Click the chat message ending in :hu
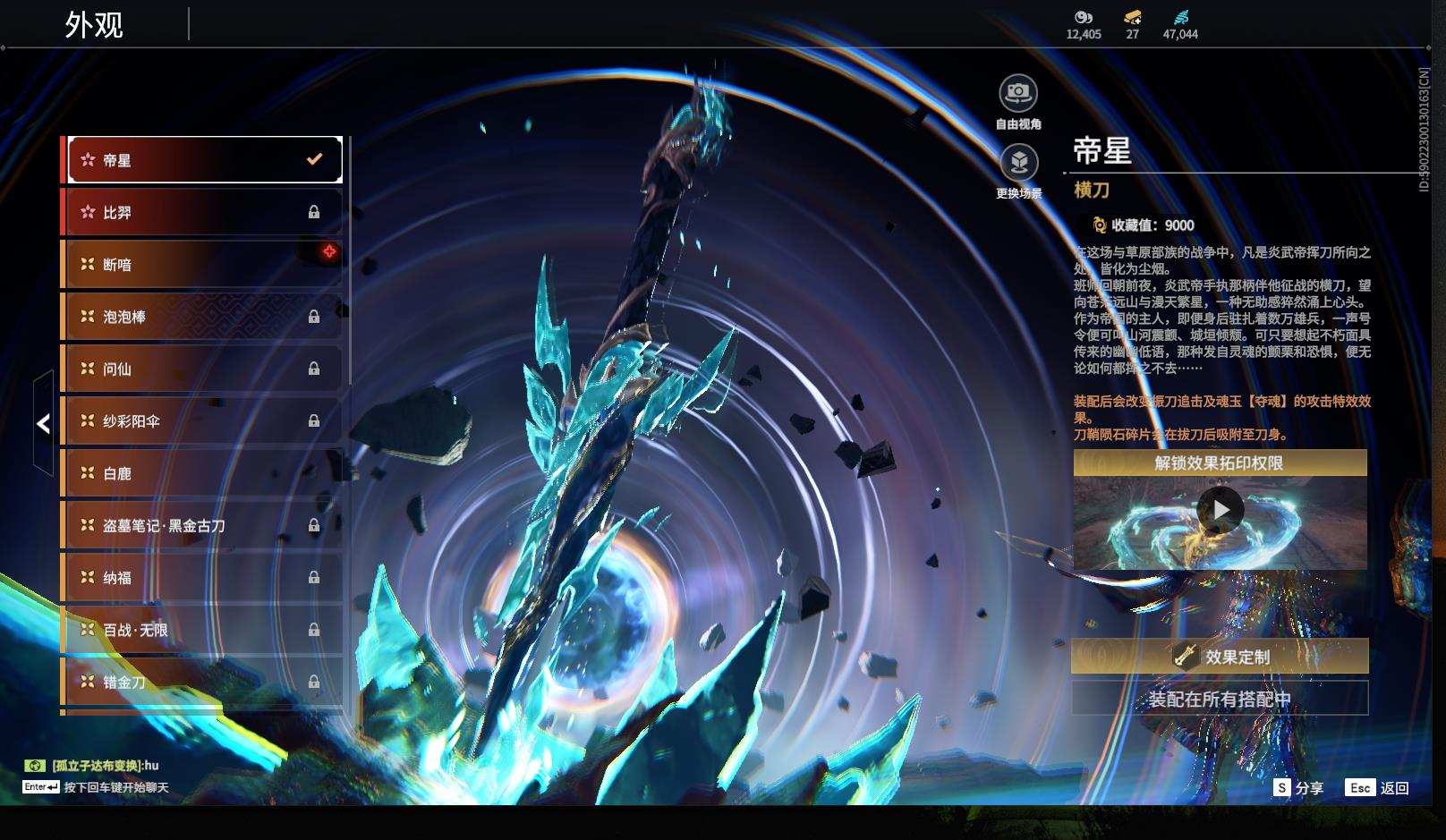This screenshot has width=1446, height=840. click(x=106, y=766)
